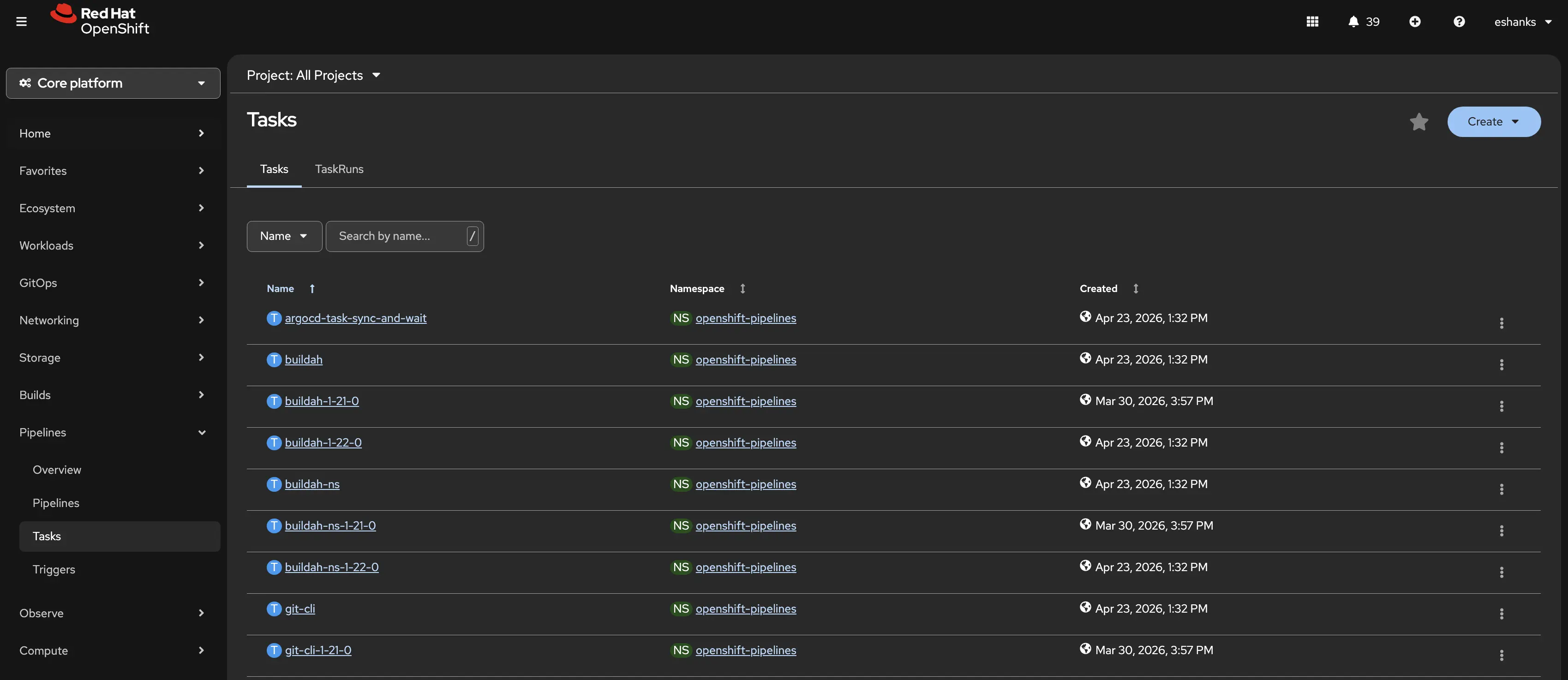Screen dimensions: 1568x680
Task: Open the git-cli-1-21-0 task link
Action: click(318, 650)
